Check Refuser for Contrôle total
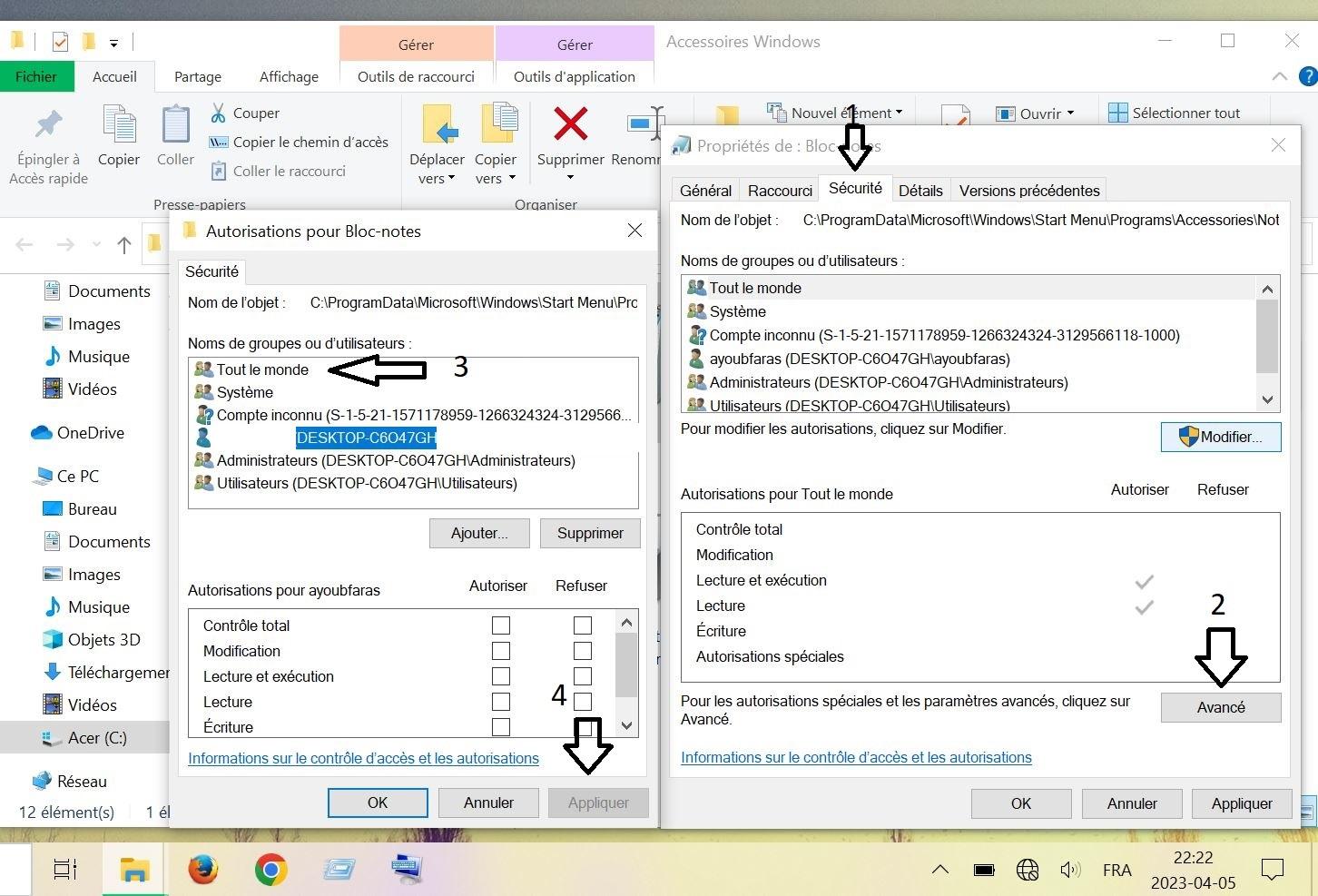The height and width of the screenshot is (896, 1318). click(x=583, y=625)
